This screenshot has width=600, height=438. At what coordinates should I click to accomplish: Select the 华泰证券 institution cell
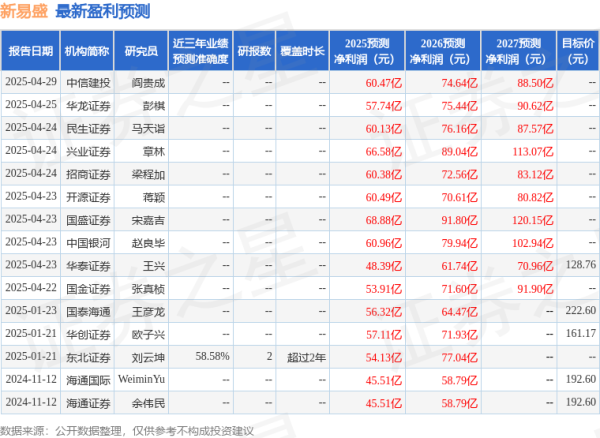88,266
